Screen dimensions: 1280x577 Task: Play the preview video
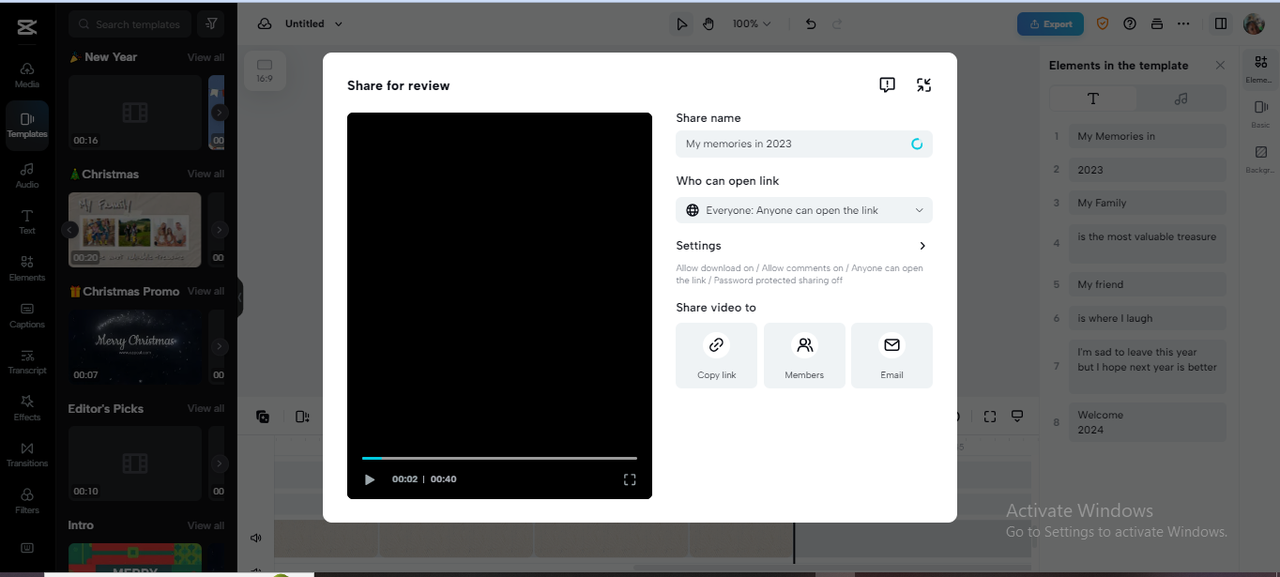[370, 479]
